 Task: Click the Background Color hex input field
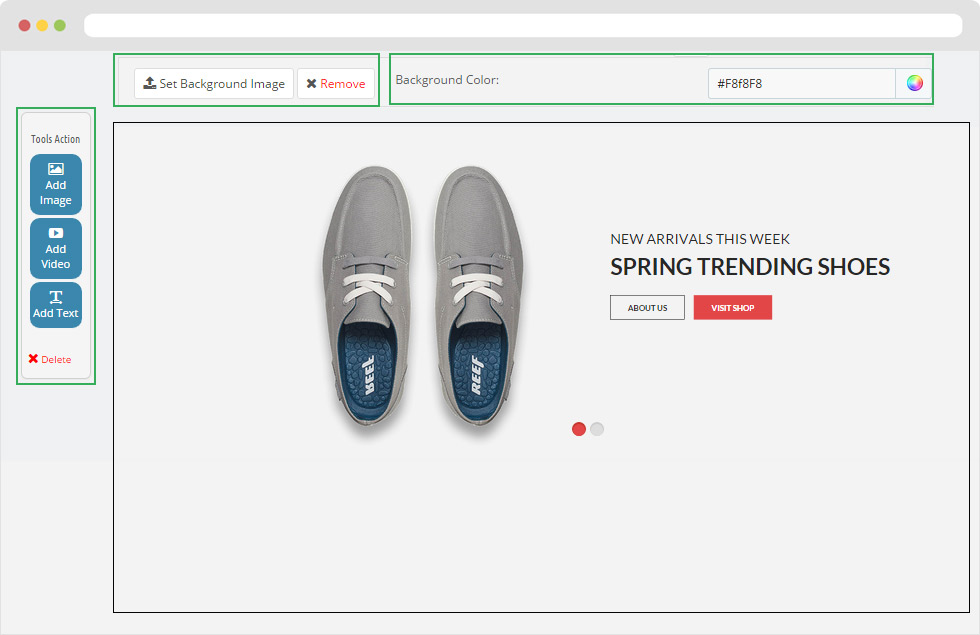click(802, 83)
